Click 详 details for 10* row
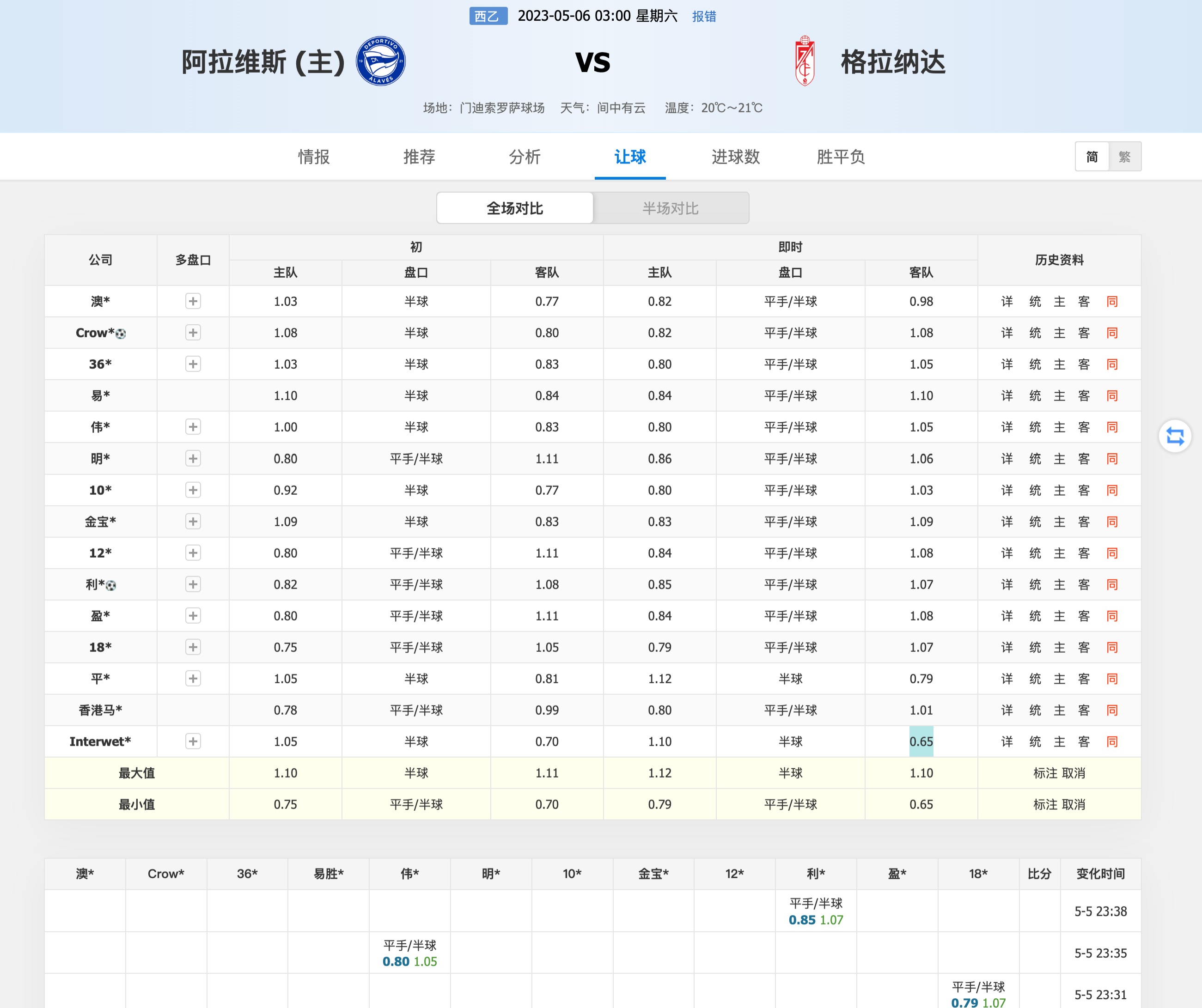The height and width of the screenshot is (1008, 1202). coord(1007,490)
